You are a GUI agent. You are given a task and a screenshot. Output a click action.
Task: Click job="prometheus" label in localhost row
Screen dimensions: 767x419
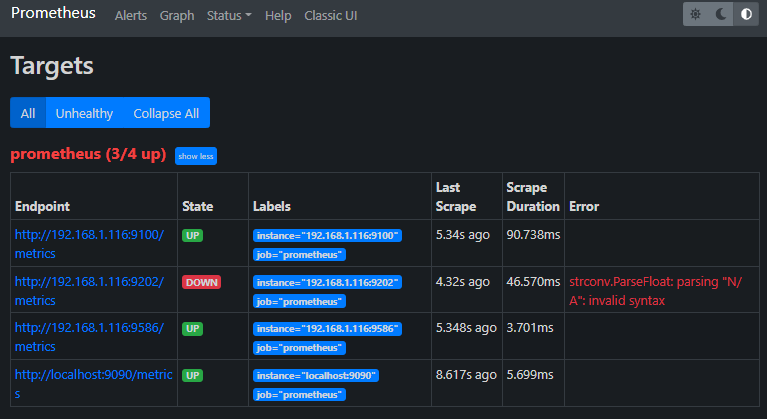coord(299,395)
